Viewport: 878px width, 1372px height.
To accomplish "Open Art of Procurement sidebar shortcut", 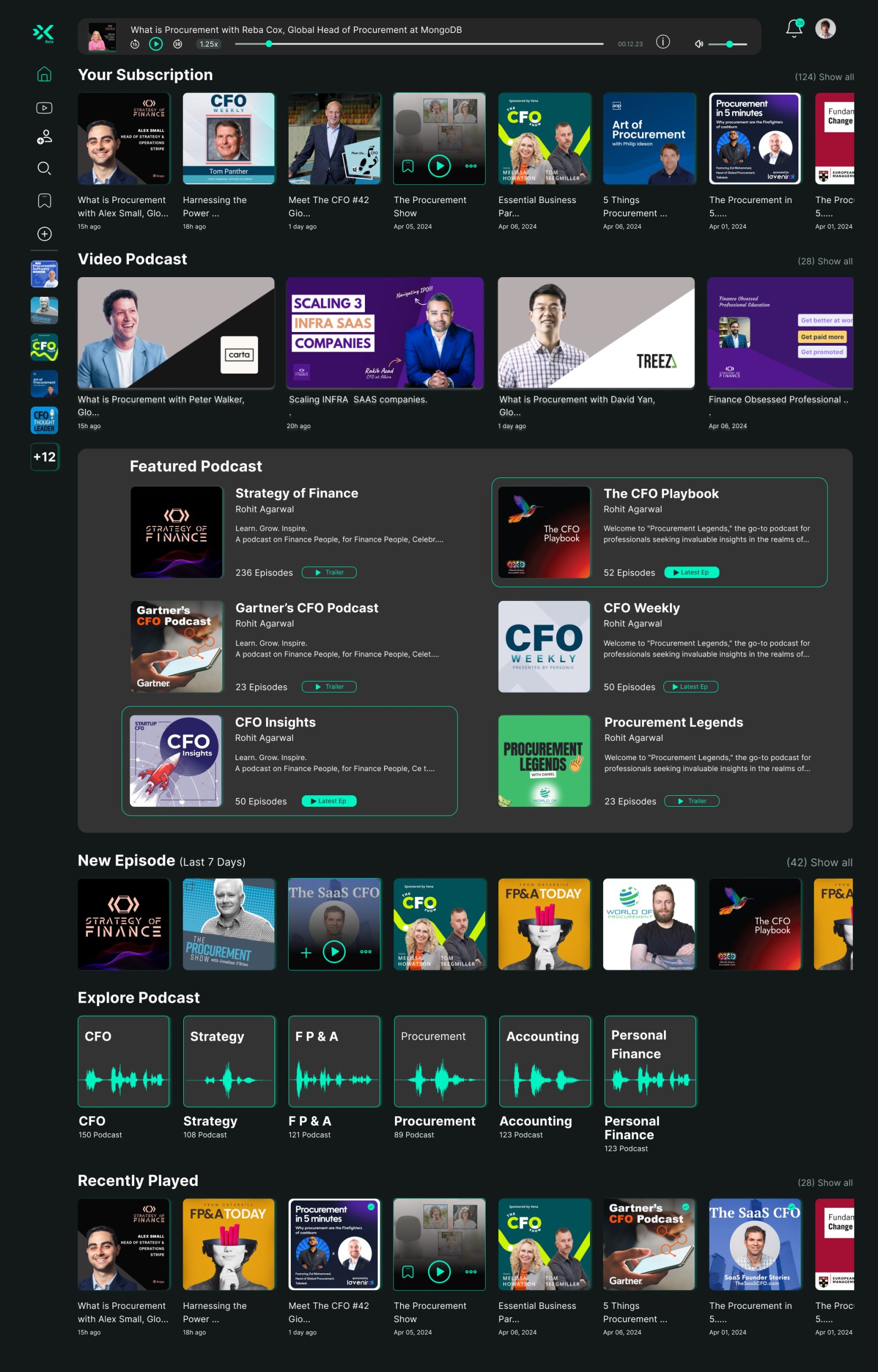I will [x=44, y=384].
